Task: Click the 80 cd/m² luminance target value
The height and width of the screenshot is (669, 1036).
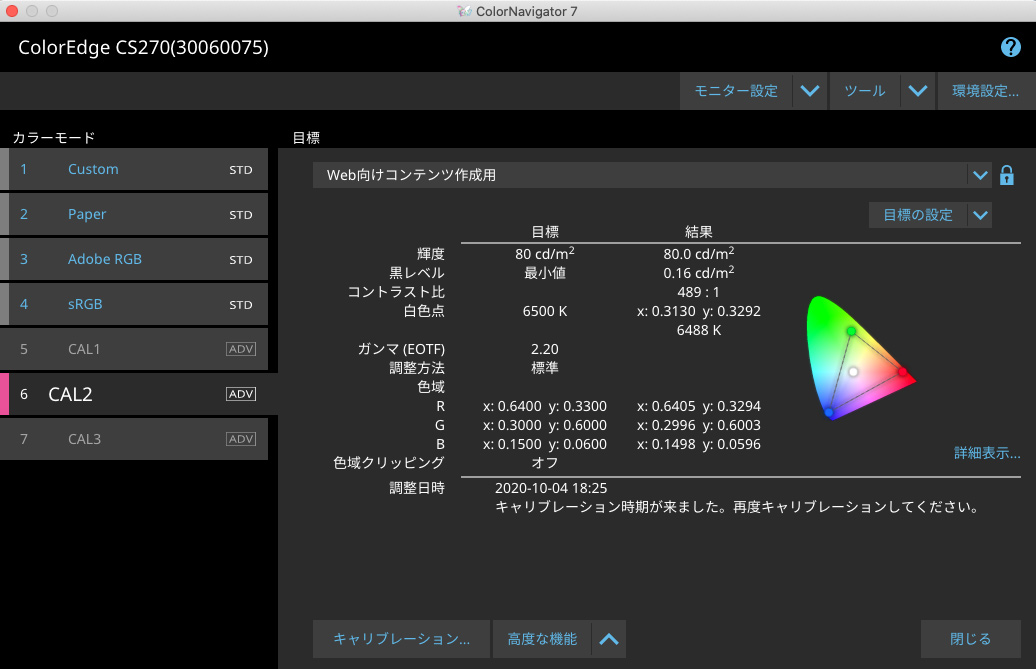Action: pos(545,254)
